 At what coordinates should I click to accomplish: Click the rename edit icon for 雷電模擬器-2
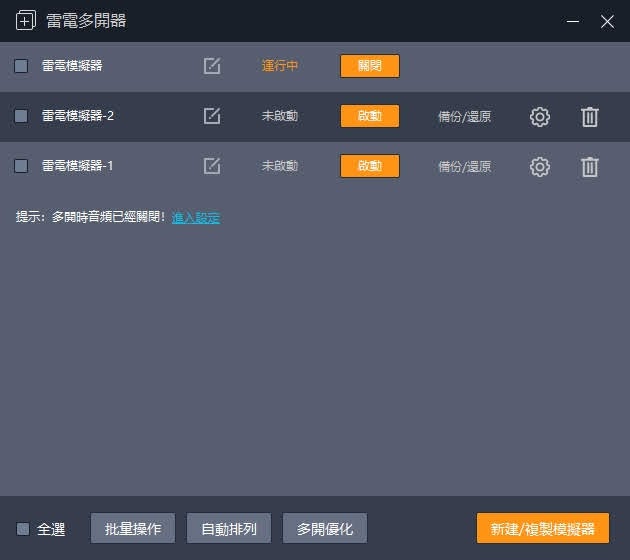coord(212,116)
